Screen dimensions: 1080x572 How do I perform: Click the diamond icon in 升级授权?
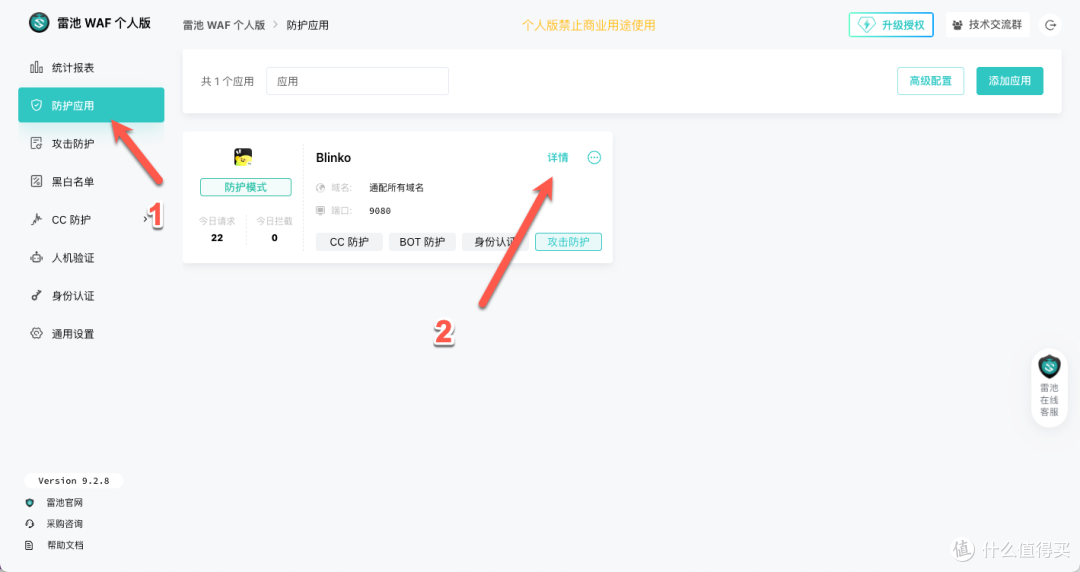[866, 25]
